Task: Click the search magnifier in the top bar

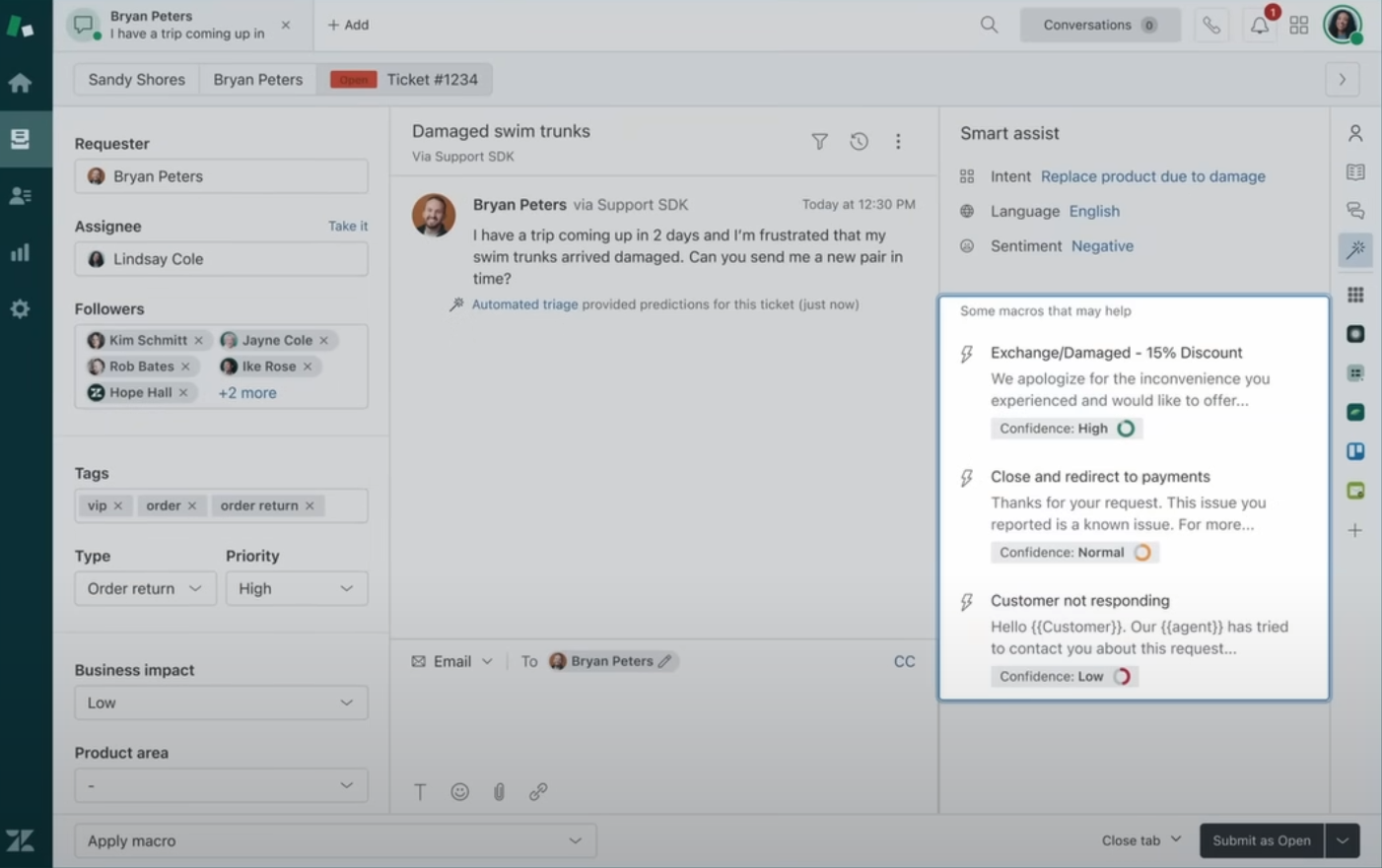Action: click(x=989, y=25)
